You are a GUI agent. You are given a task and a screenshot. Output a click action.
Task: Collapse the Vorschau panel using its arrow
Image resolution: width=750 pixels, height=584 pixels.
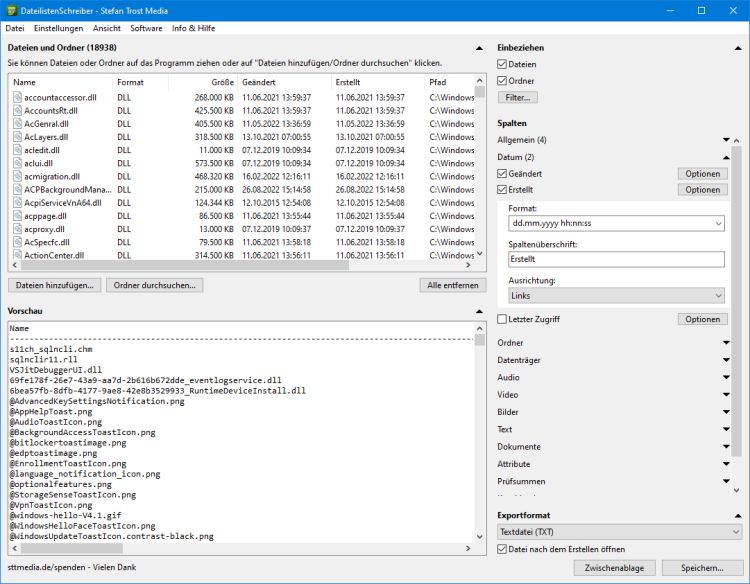[480, 311]
